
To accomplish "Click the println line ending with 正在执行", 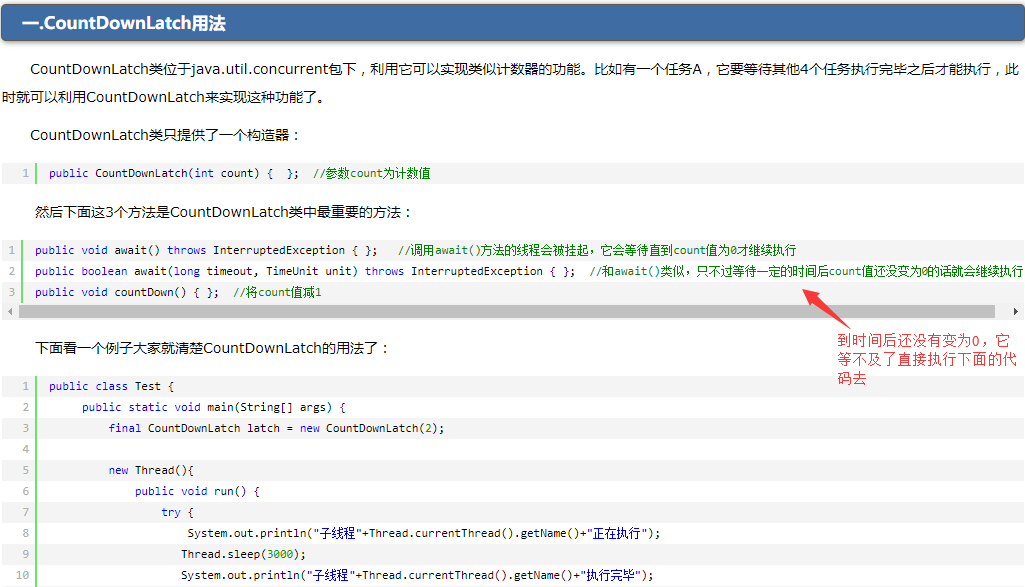I will click(x=424, y=533).
